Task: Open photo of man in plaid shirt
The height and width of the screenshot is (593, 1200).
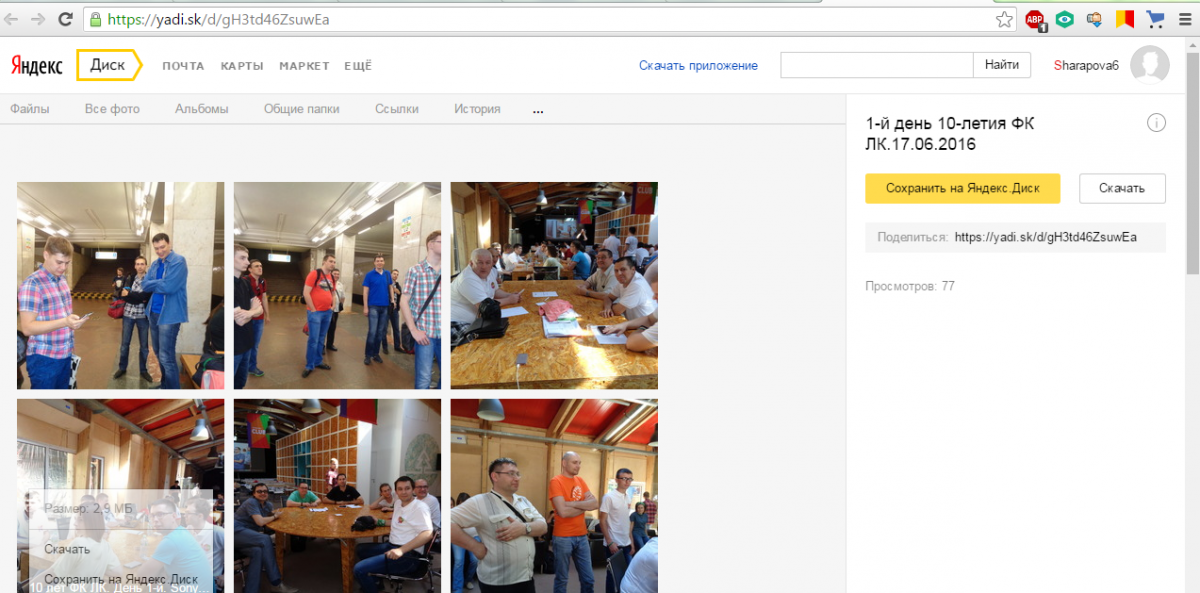Action: [x=121, y=285]
